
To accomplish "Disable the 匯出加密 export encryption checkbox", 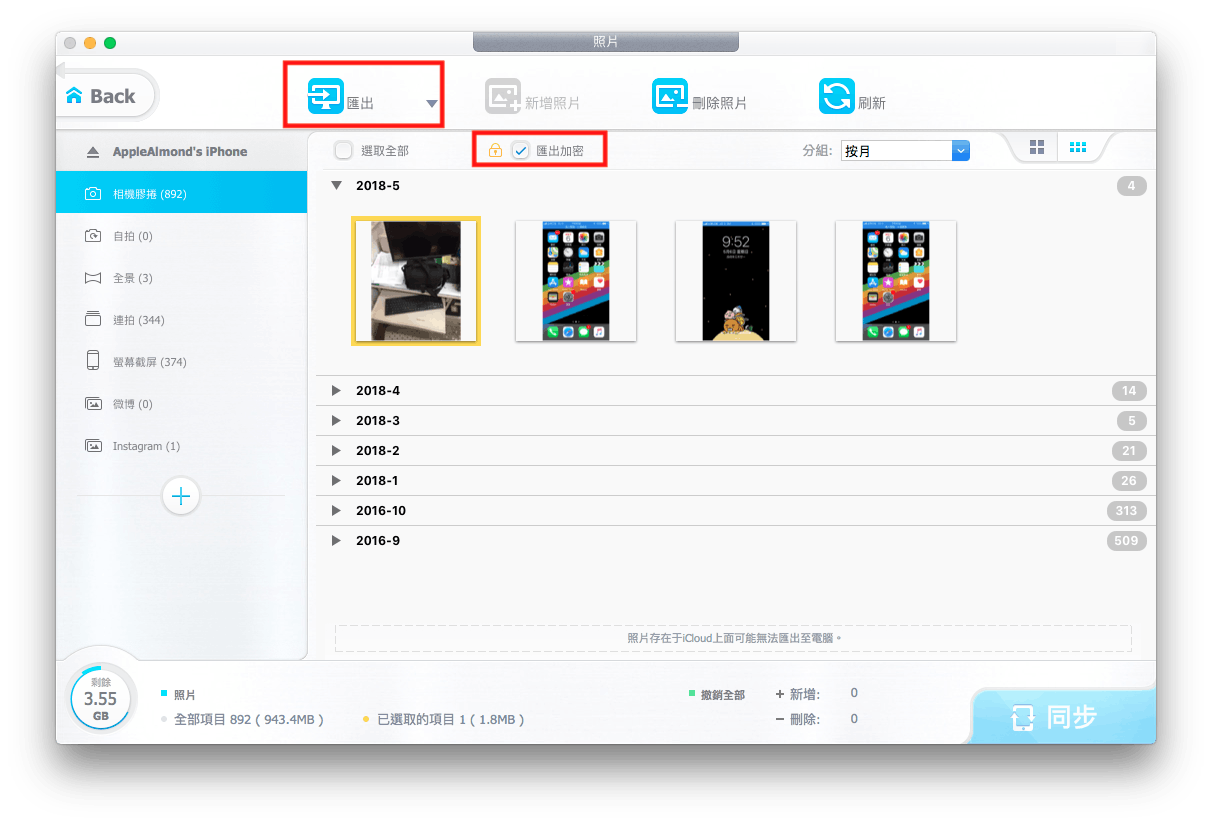I will click(520, 149).
